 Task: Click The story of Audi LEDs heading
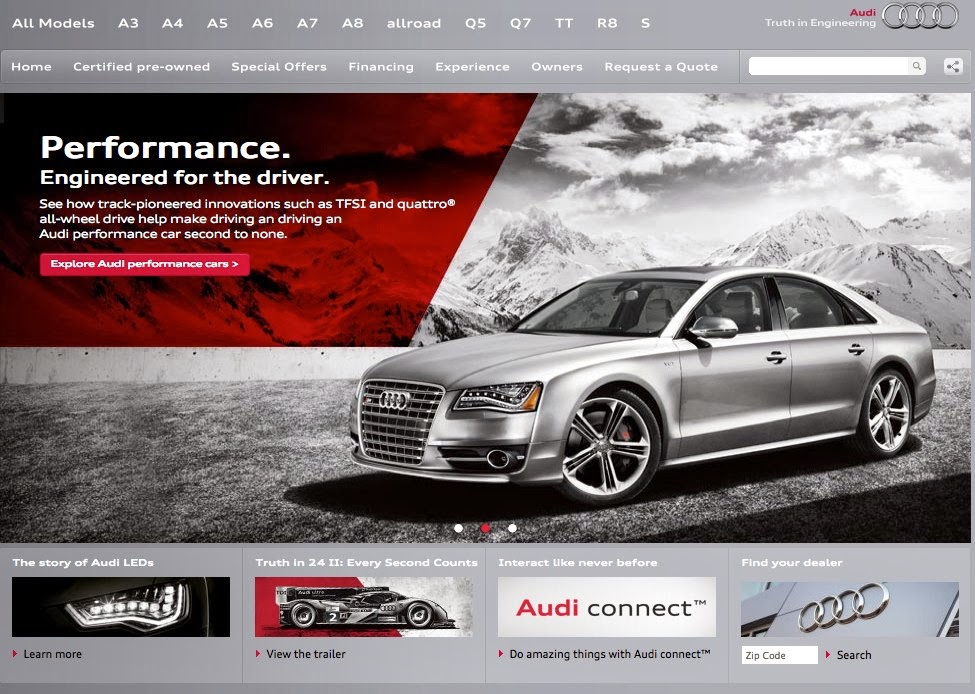pos(83,562)
